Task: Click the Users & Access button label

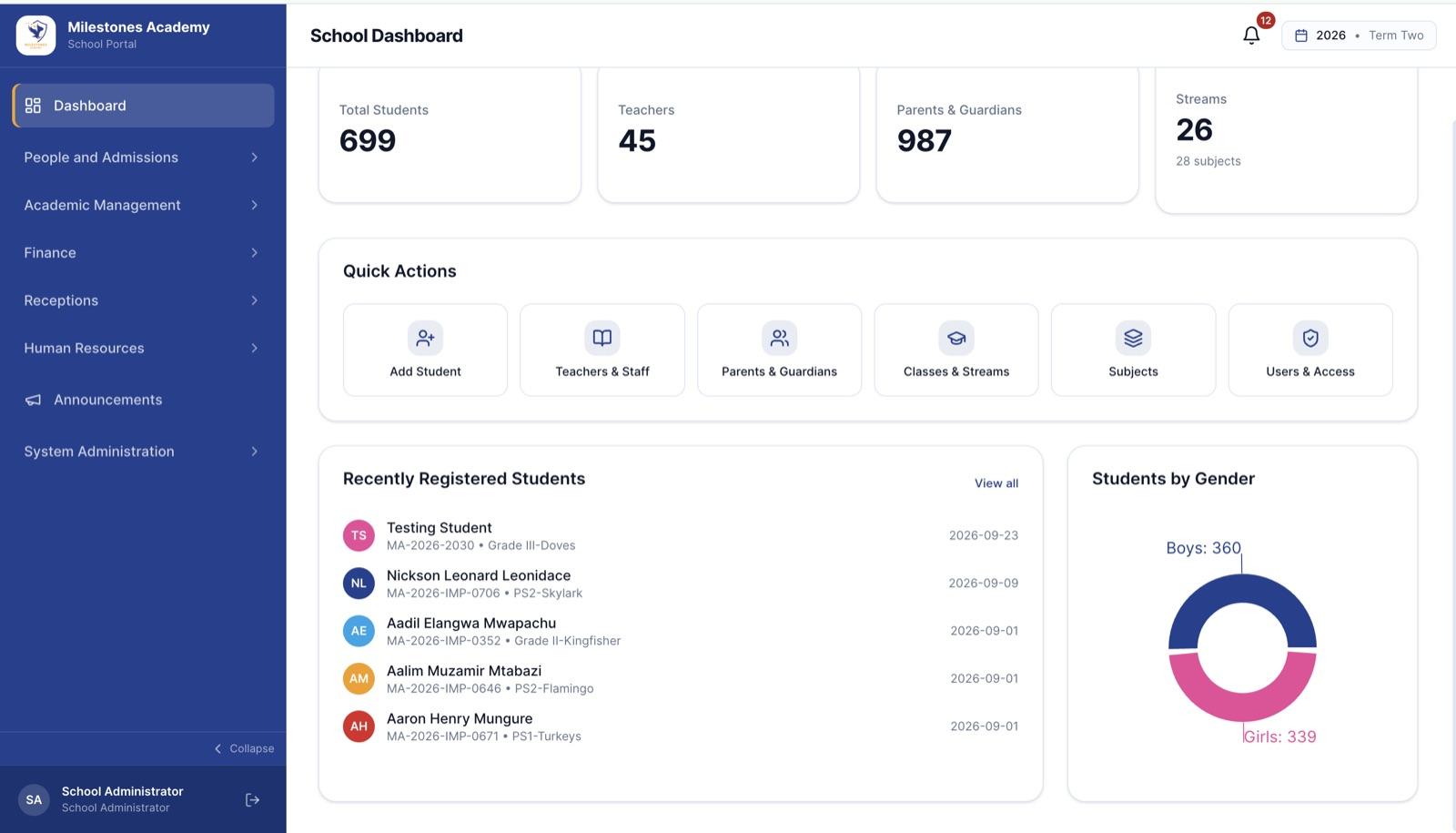Action: tap(1310, 371)
